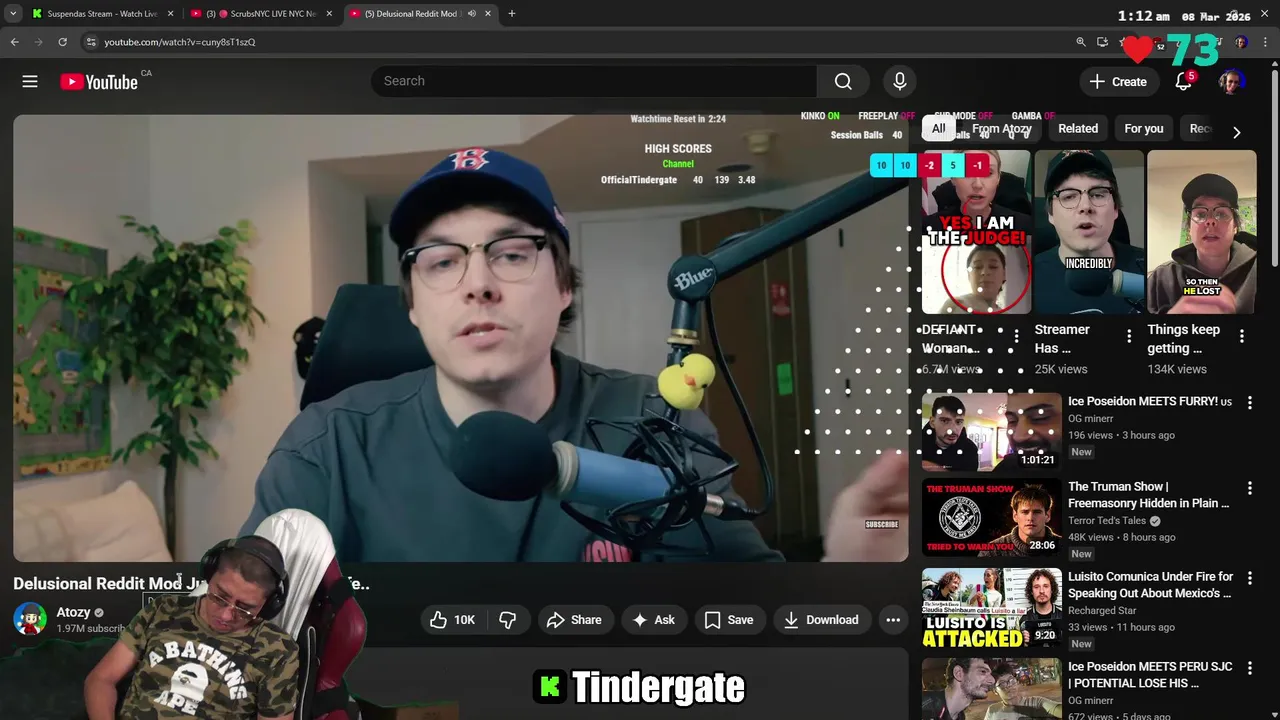Image resolution: width=1280 pixels, height=720 pixels.
Task: Click the Ask button
Action: click(x=653, y=620)
